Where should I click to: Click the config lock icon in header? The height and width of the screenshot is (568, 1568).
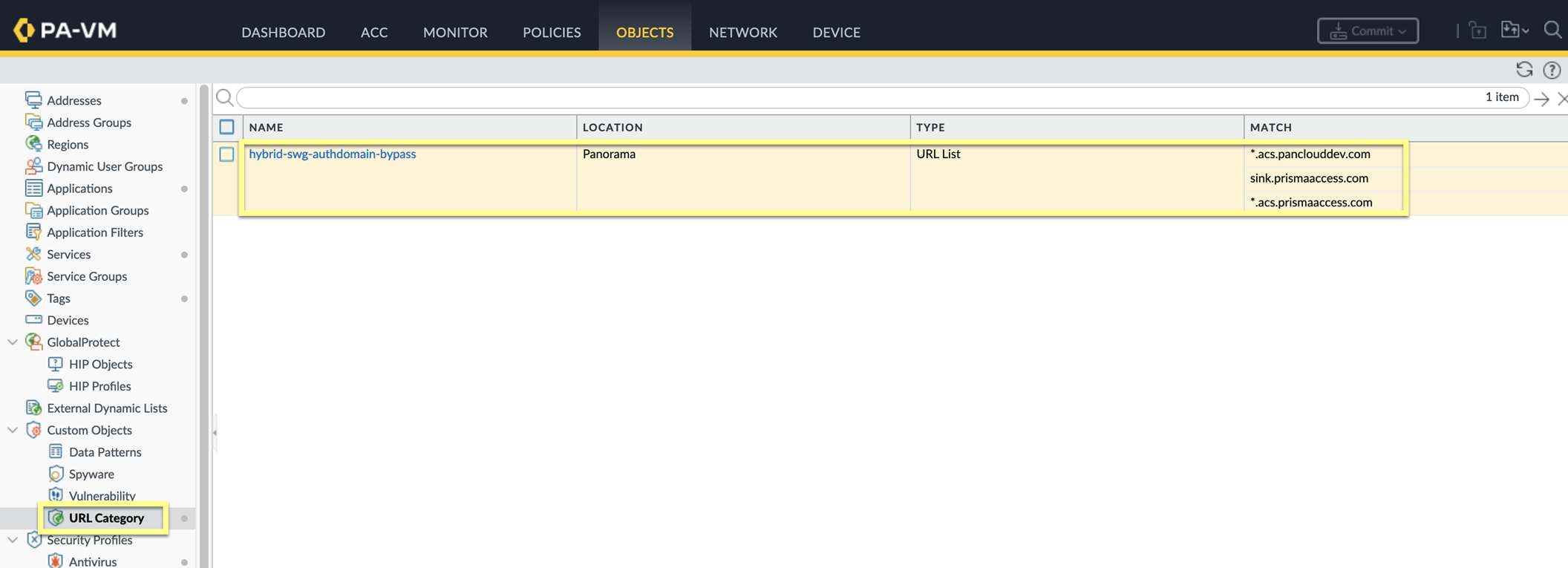click(1477, 30)
